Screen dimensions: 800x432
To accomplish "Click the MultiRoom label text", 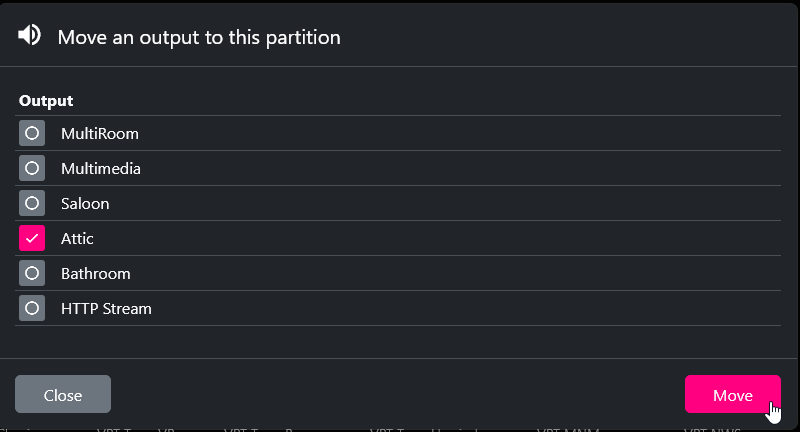I will 100,133.
